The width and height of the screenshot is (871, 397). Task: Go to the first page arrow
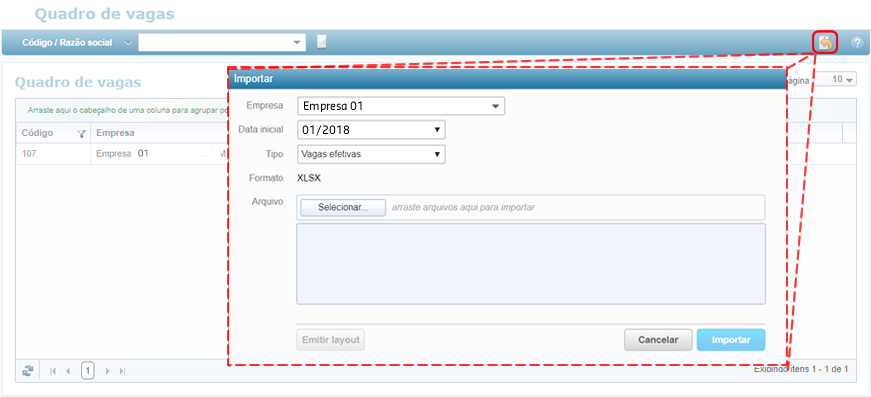(53, 371)
